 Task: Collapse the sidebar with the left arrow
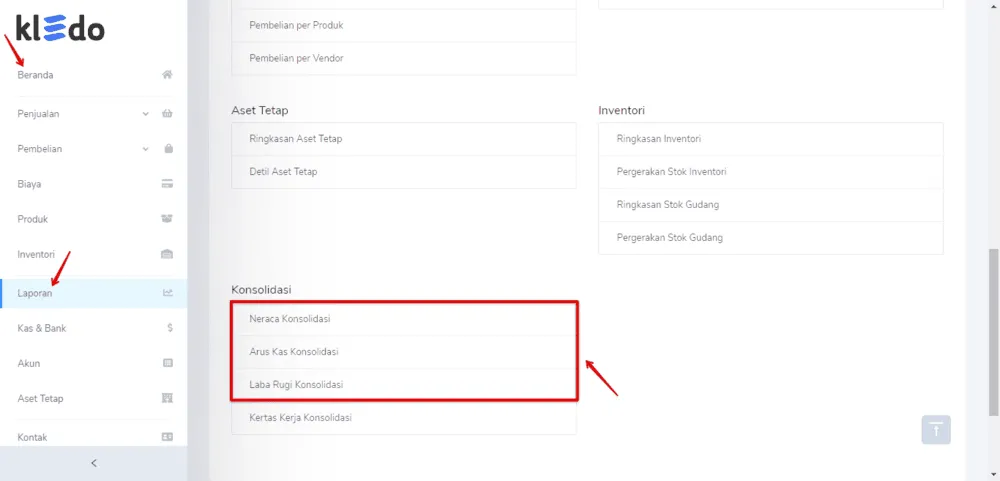click(94, 463)
